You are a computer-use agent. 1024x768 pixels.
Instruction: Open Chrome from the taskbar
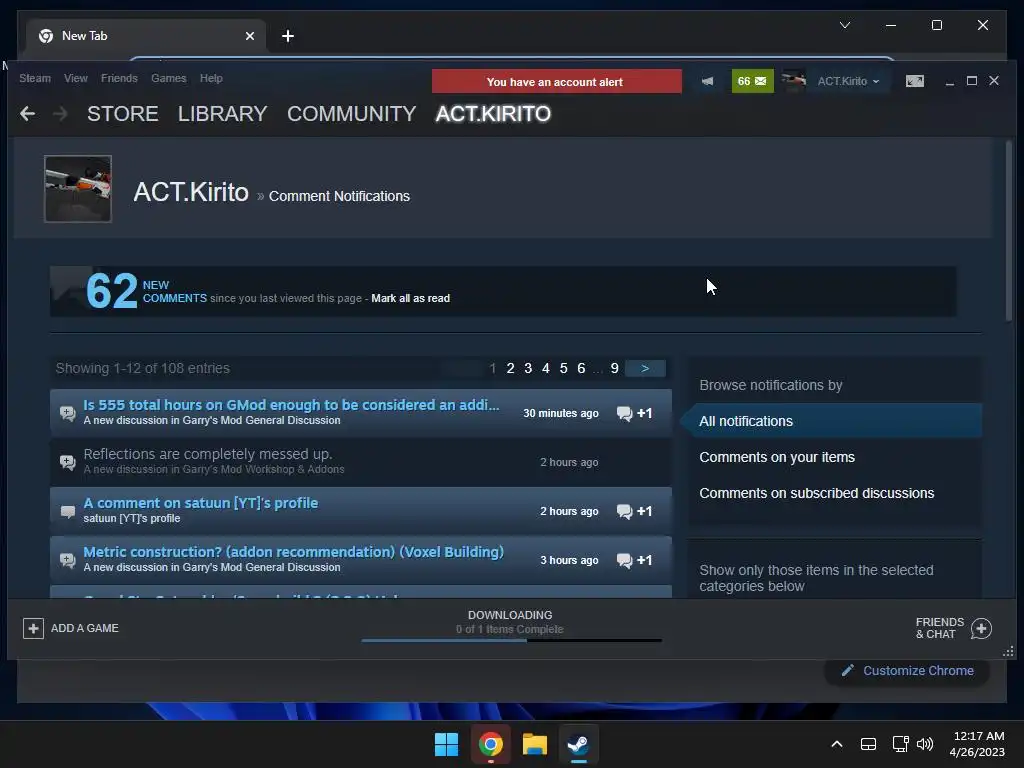[x=490, y=744]
